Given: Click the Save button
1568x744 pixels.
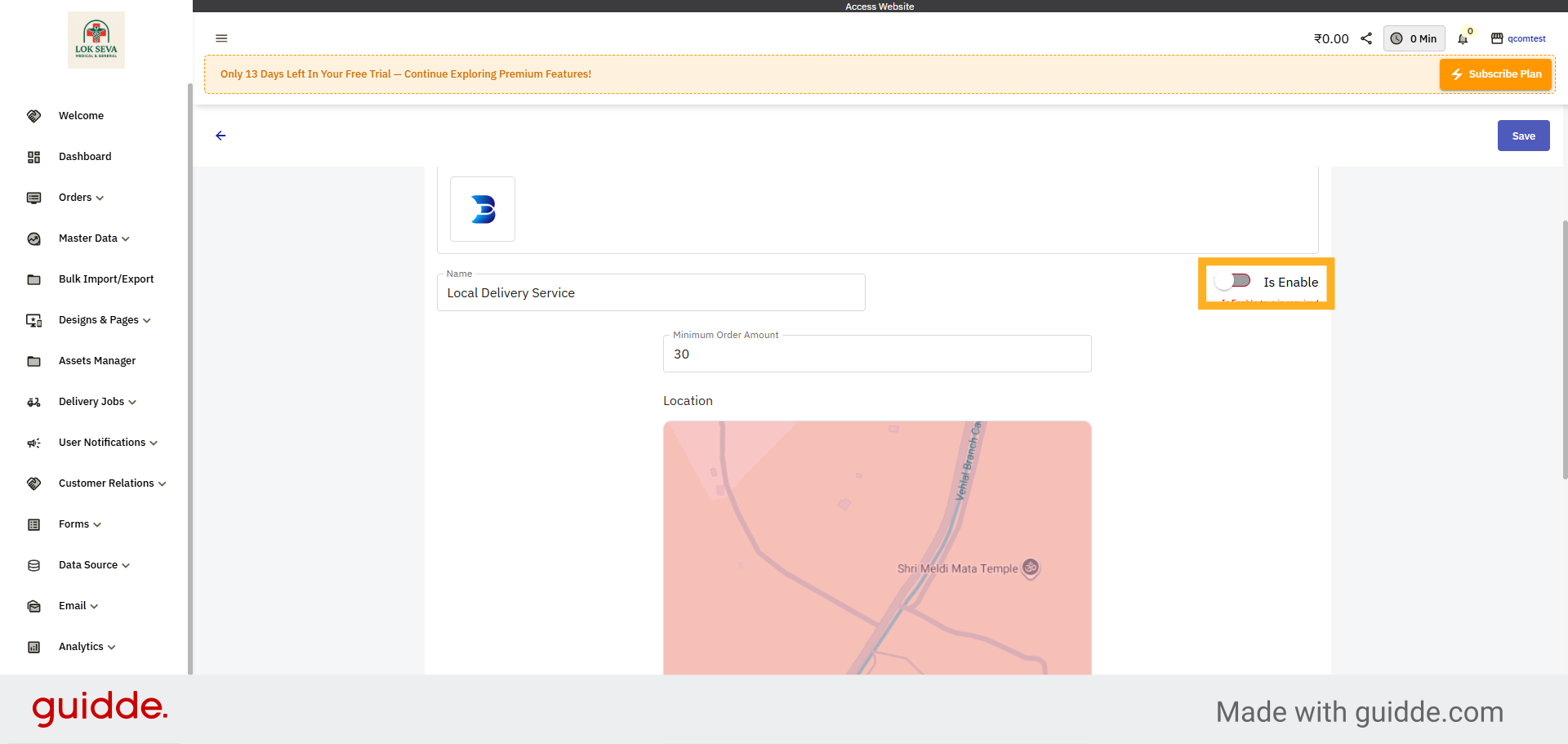Looking at the screenshot, I should pos(1523,135).
